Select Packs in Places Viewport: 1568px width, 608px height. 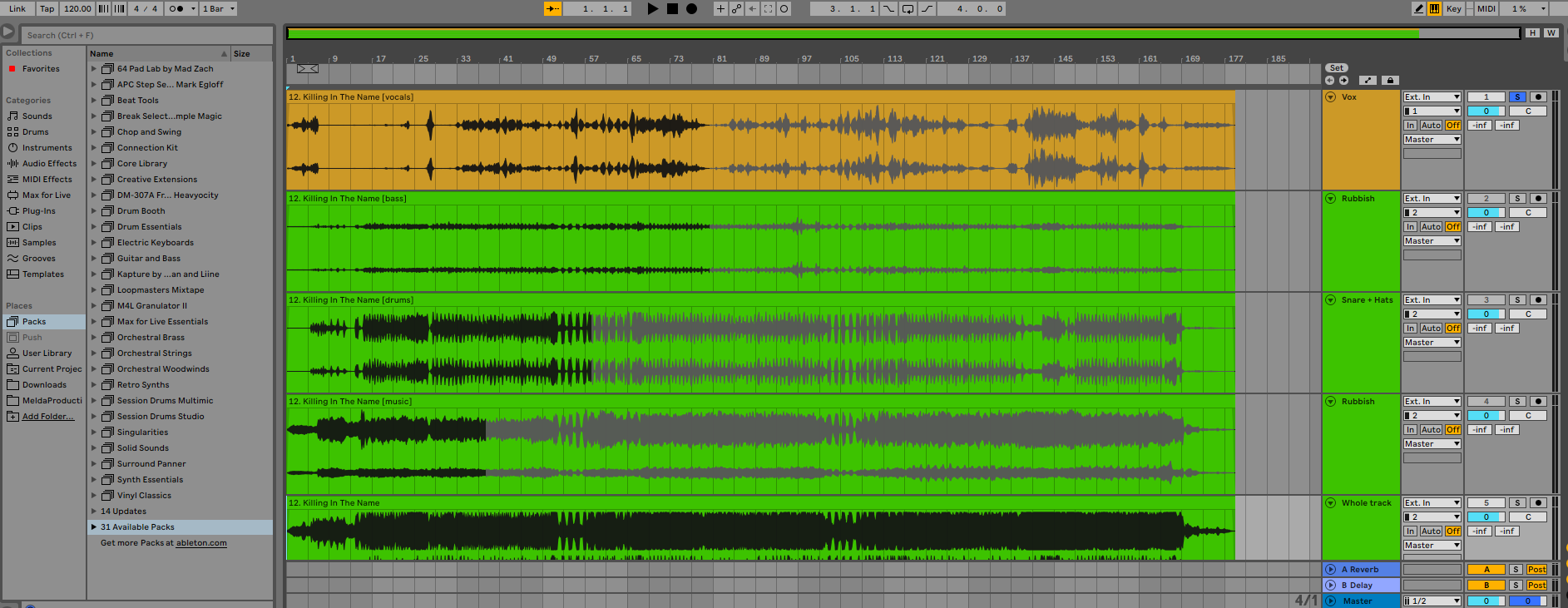pos(43,322)
